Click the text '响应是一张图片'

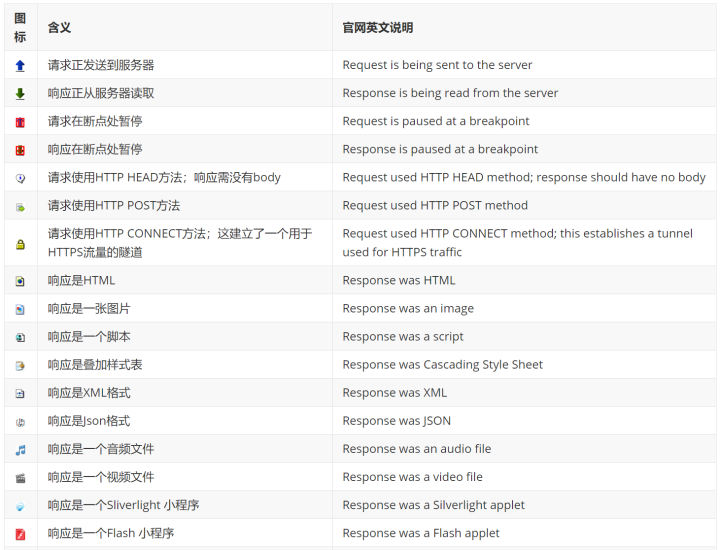(89, 309)
